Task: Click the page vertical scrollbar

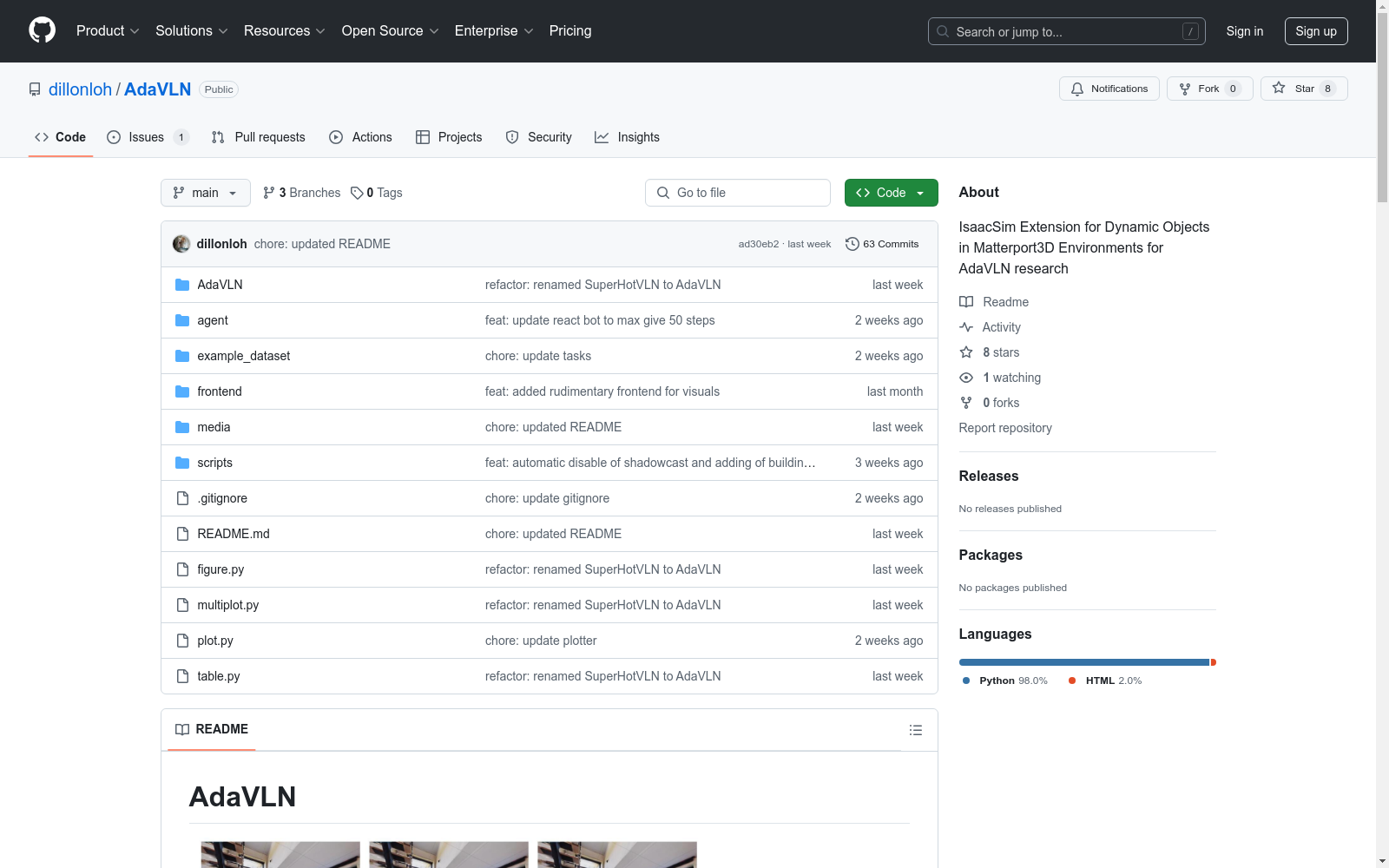Action: [x=1382, y=108]
